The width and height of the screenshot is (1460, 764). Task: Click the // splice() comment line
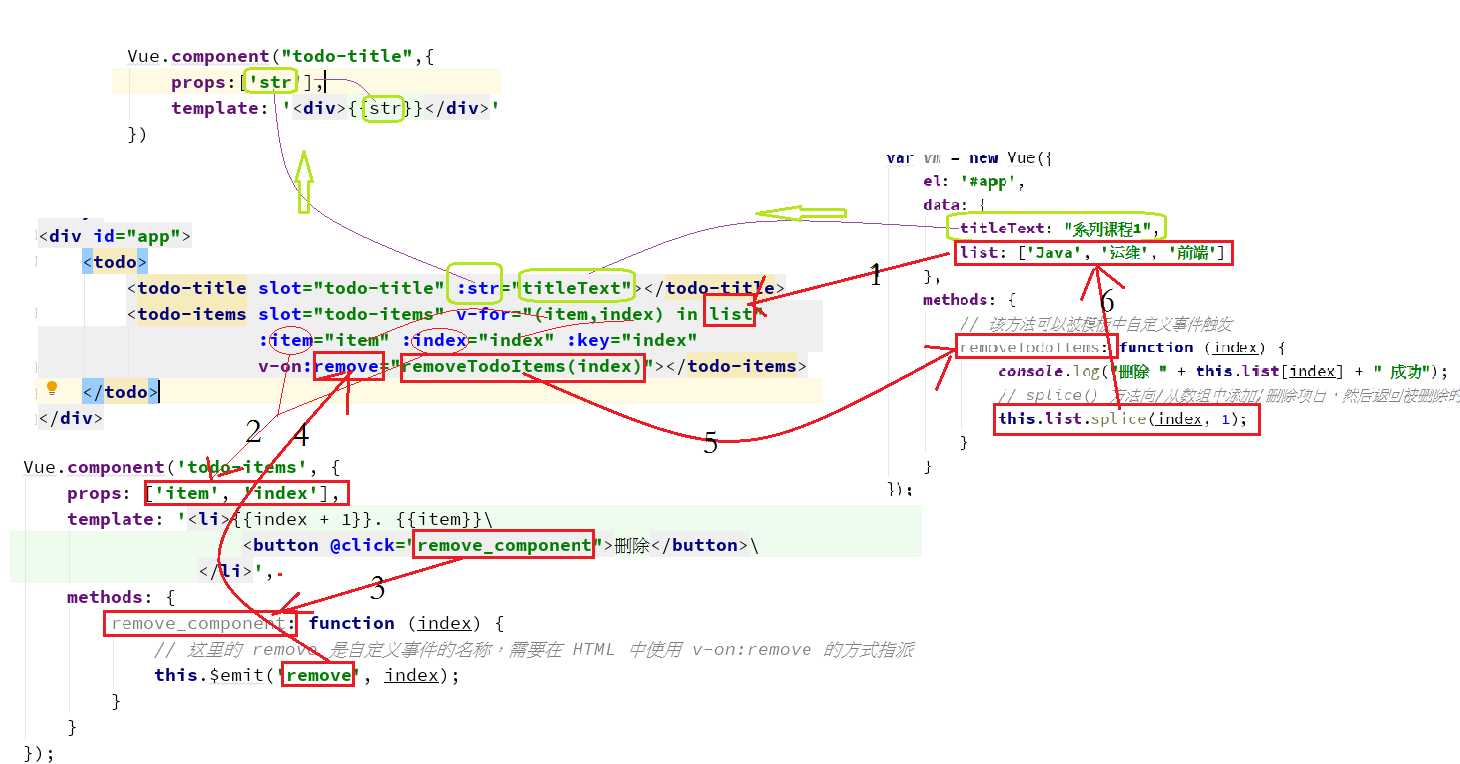[x=1228, y=395]
